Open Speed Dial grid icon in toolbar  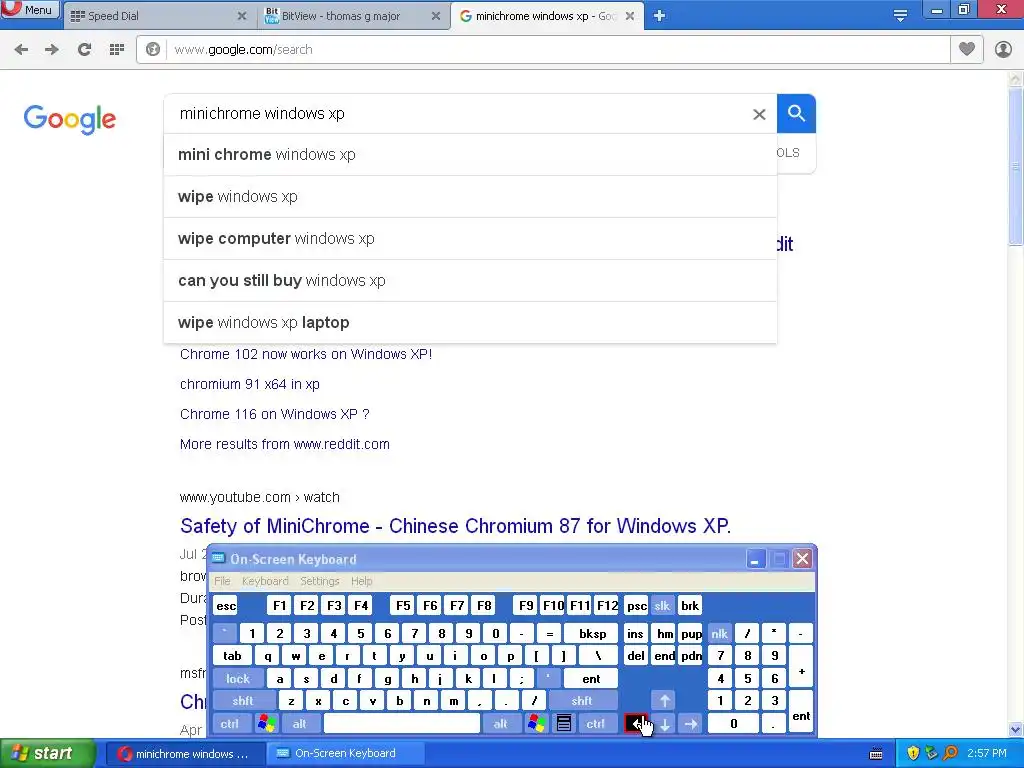pyautogui.click(x=117, y=50)
